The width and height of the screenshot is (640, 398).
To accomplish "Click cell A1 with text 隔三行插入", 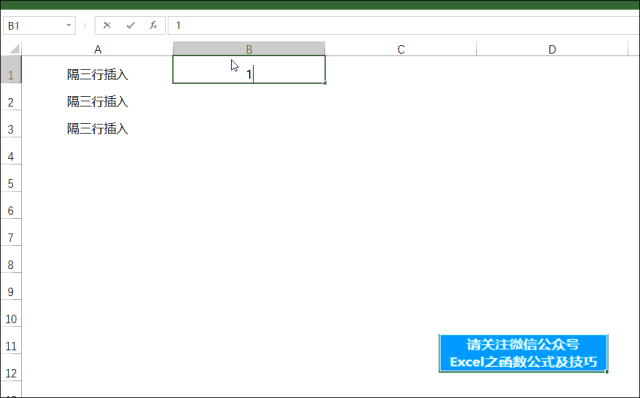I will click(98, 74).
